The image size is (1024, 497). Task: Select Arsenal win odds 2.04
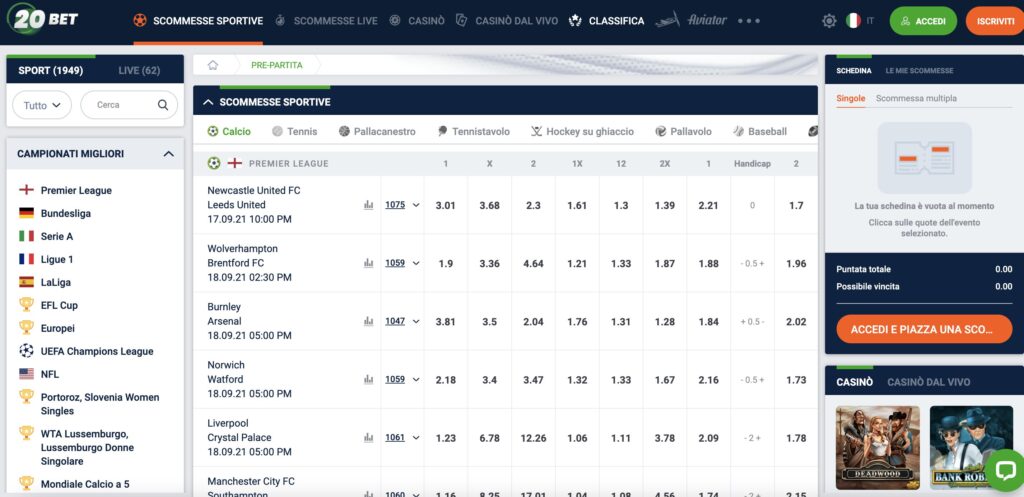(x=533, y=321)
